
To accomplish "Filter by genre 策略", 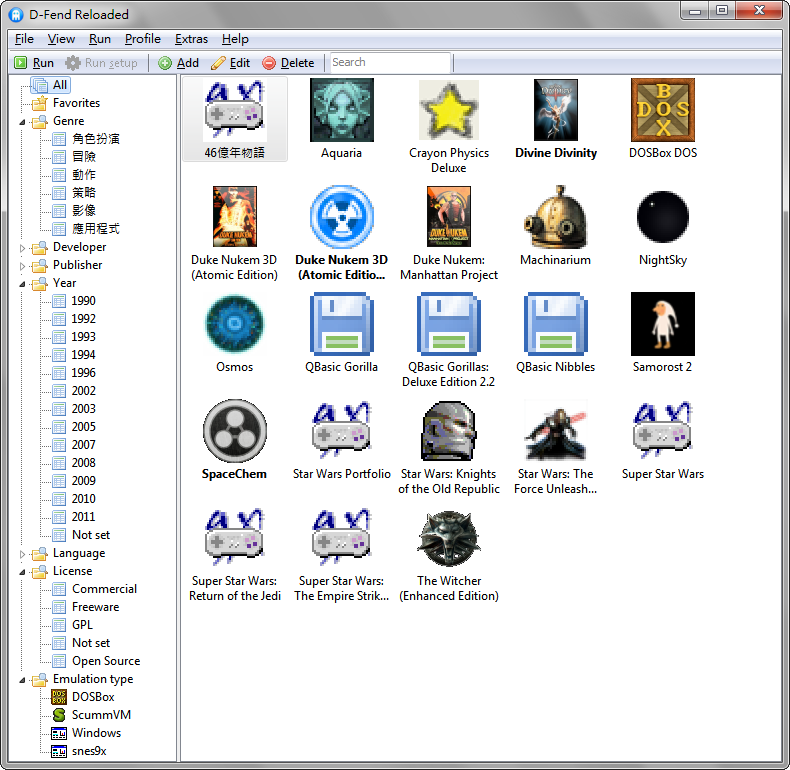I will click(84, 192).
